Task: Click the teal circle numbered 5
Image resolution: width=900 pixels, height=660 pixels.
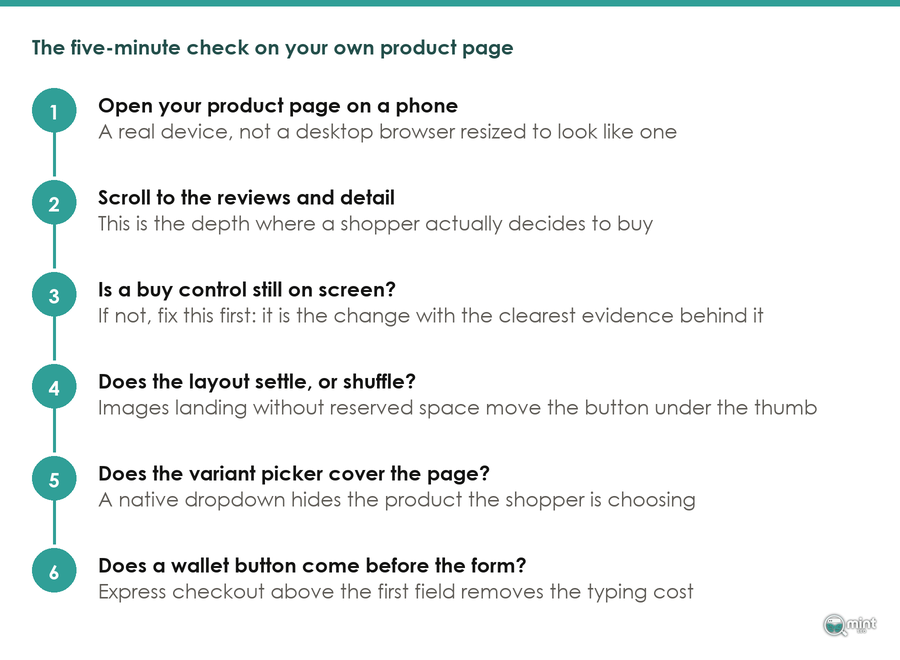Action: coord(54,479)
